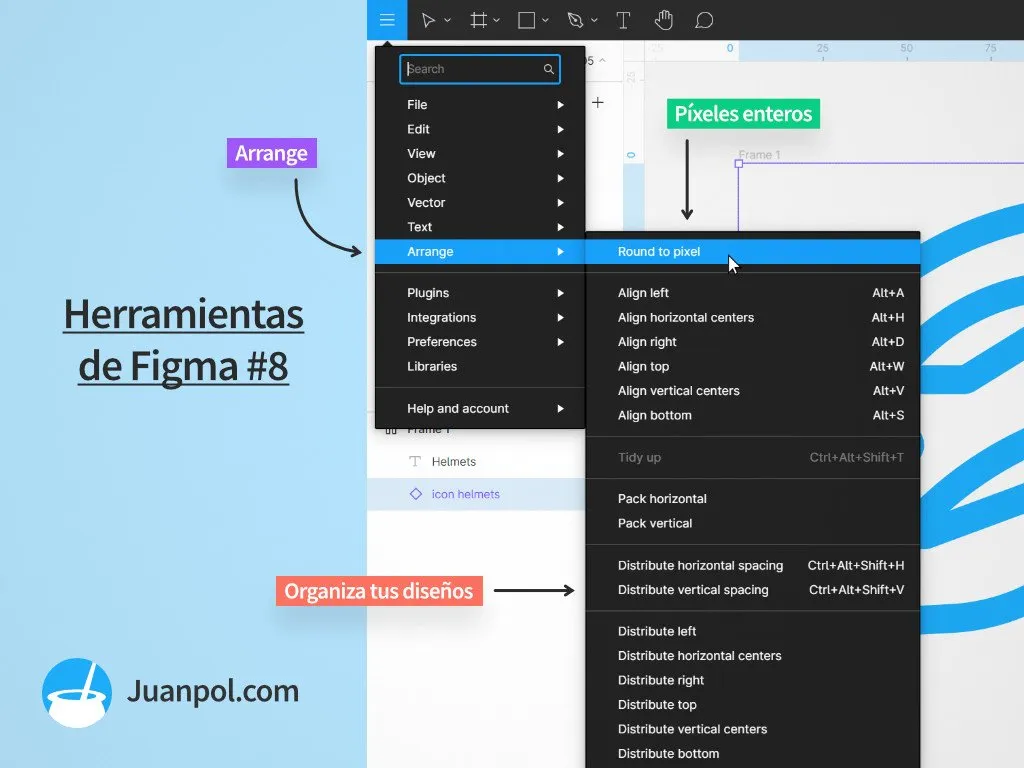Image resolution: width=1024 pixels, height=768 pixels.
Task: Choose Pack horizontal
Action: [x=753, y=499]
